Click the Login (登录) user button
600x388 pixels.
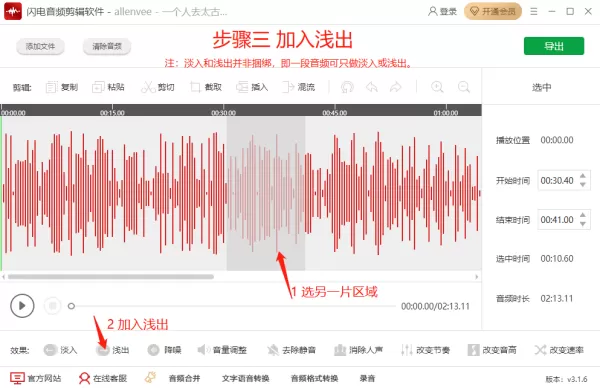[442, 11]
